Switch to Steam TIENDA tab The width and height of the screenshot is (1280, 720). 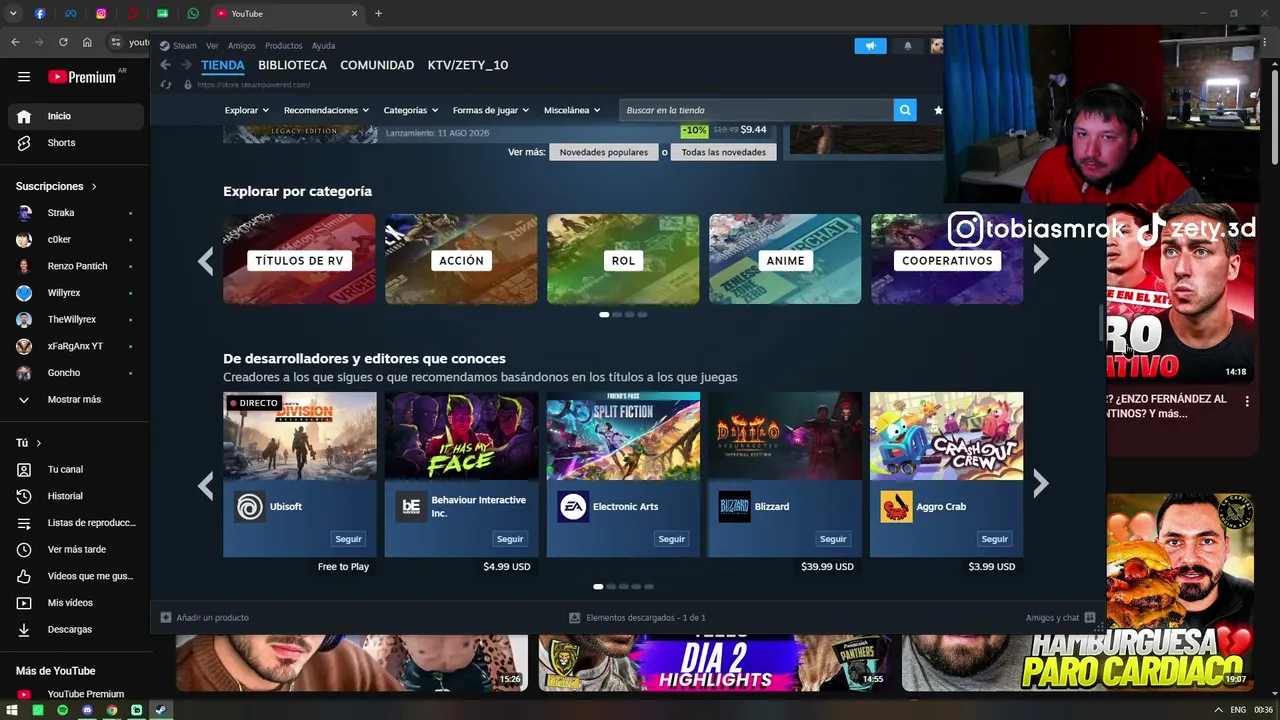coord(222,65)
